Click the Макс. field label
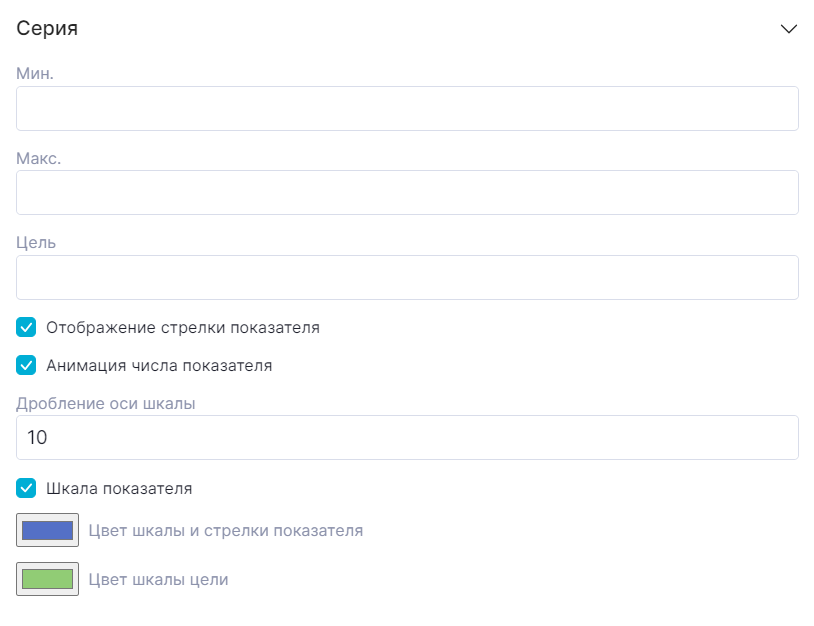 pyautogui.click(x=39, y=157)
